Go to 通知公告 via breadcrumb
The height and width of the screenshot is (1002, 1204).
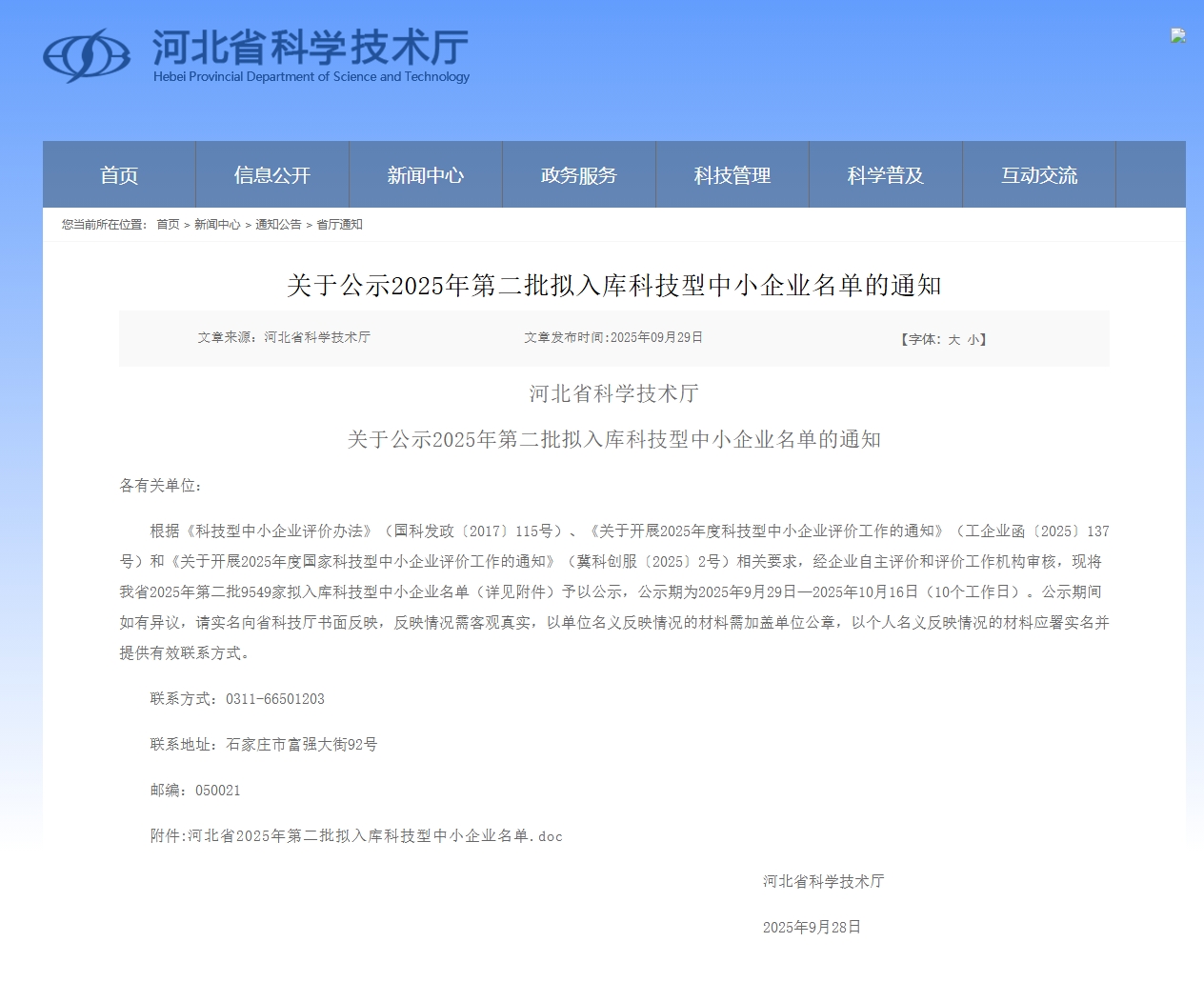[278, 225]
